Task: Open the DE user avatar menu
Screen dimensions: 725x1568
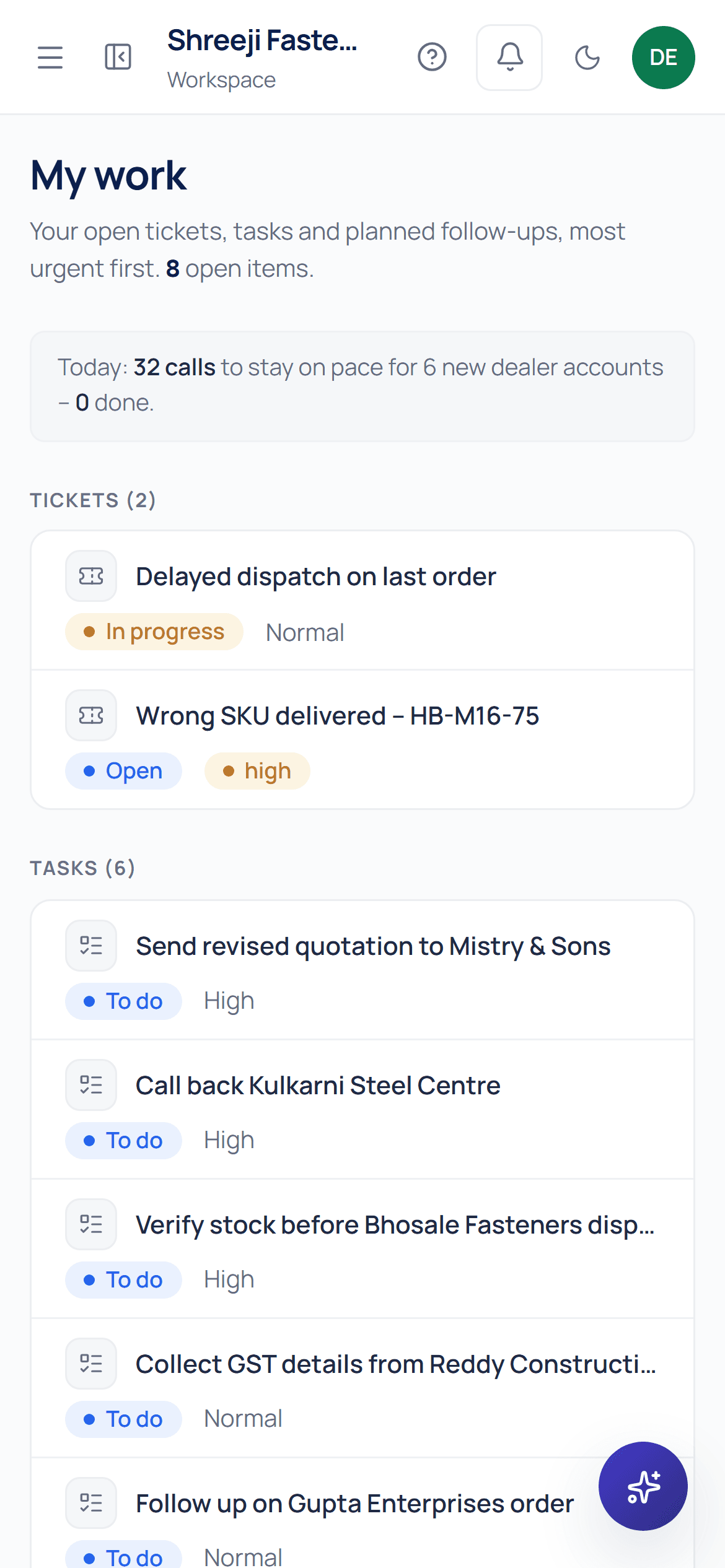Action: pos(663,58)
